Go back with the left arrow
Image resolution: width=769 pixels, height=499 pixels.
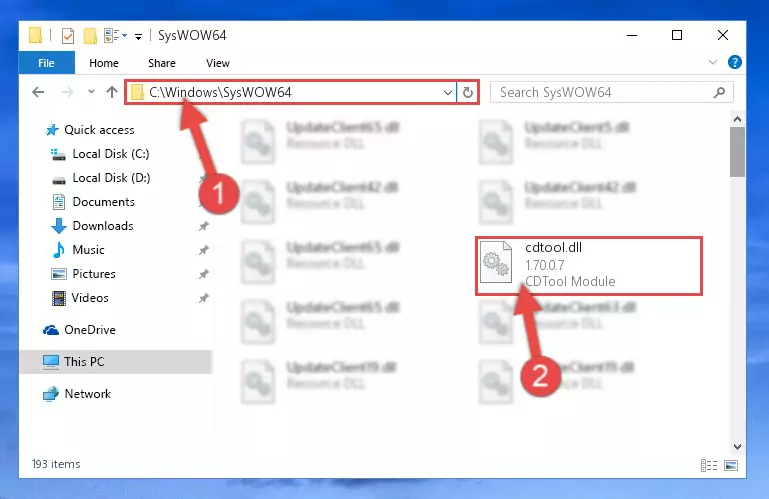(38, 92)
